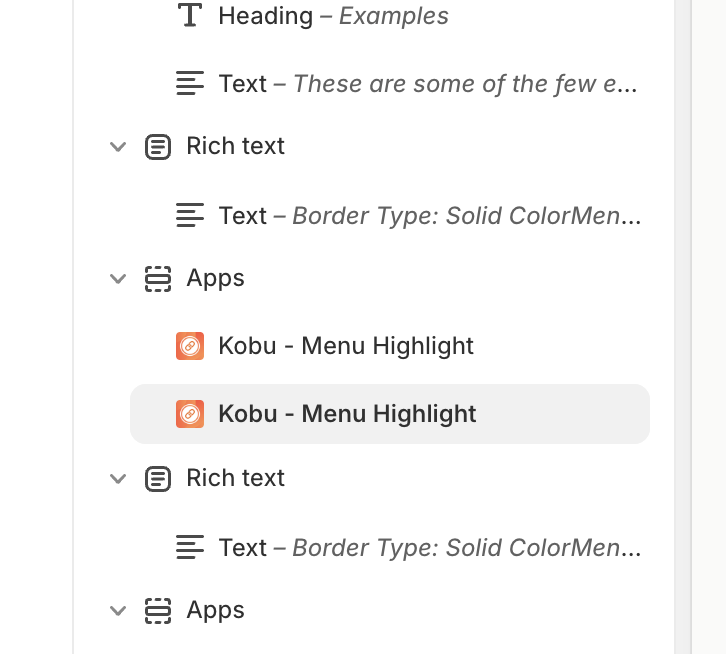Collapse the first Apps section chevron
Viewport: 726px width, 654px height.
[x=118, y=279]
